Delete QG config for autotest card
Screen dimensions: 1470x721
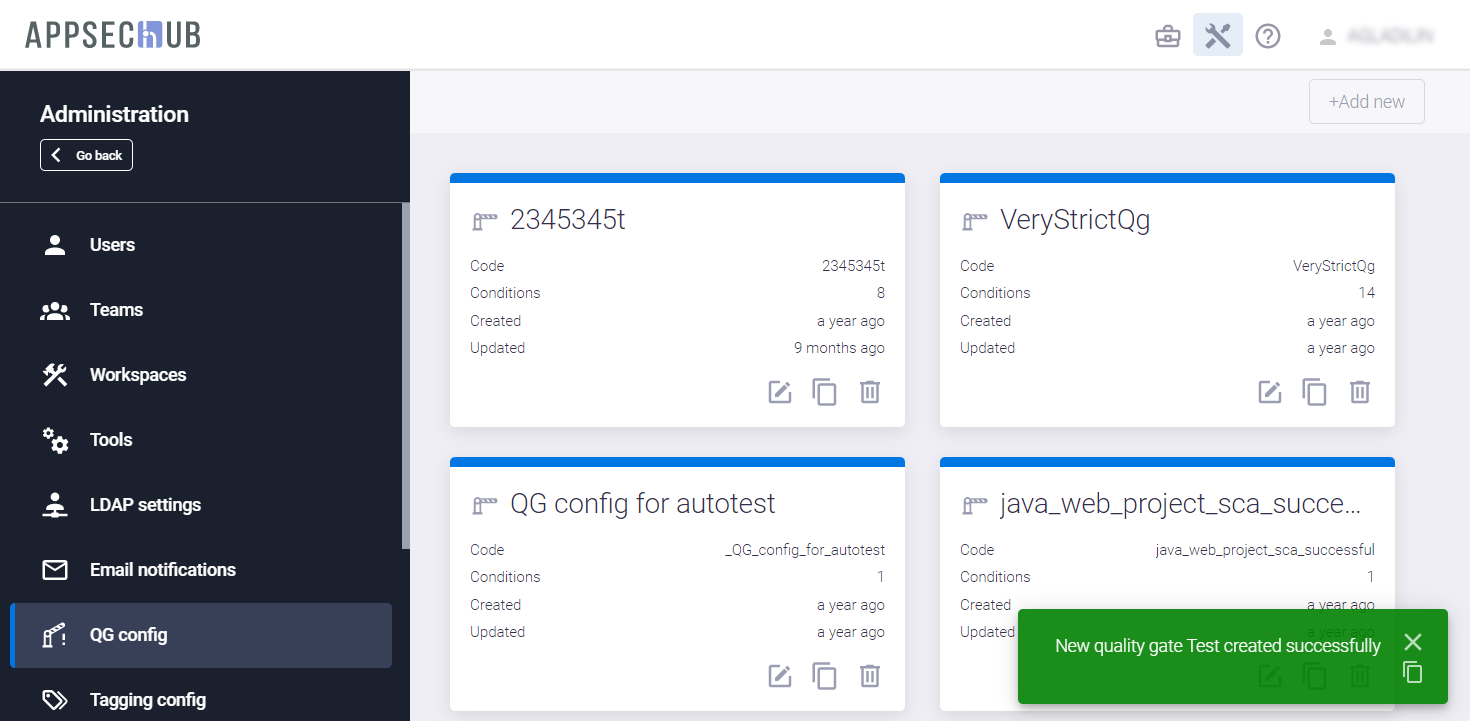coord(870,676)
